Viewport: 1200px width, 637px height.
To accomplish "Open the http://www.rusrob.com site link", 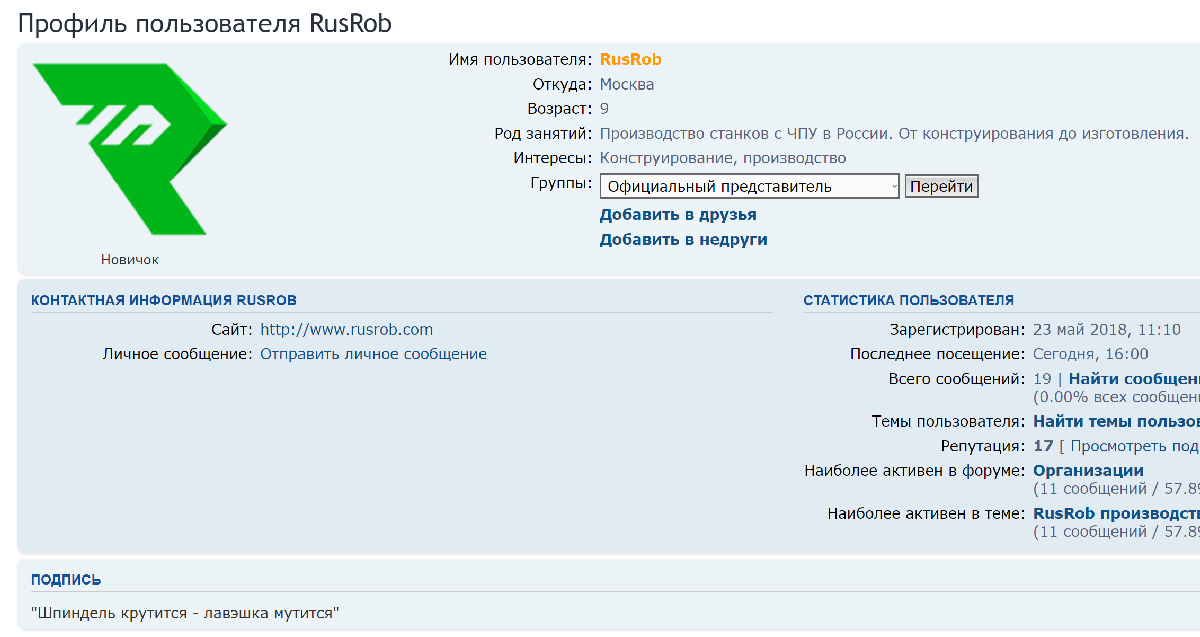I will (346, 329).
